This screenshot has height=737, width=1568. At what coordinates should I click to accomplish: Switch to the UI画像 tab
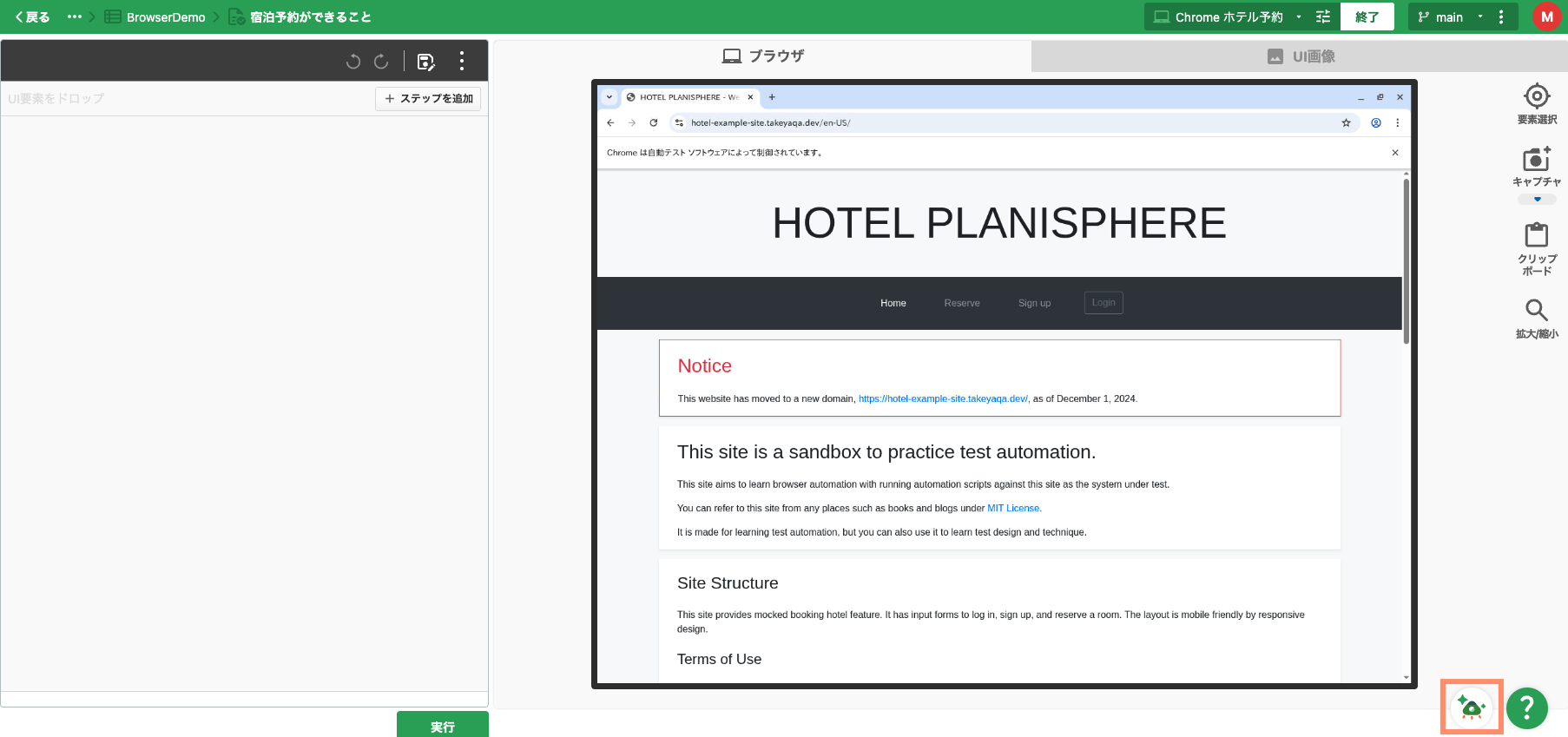(1300, 56)
